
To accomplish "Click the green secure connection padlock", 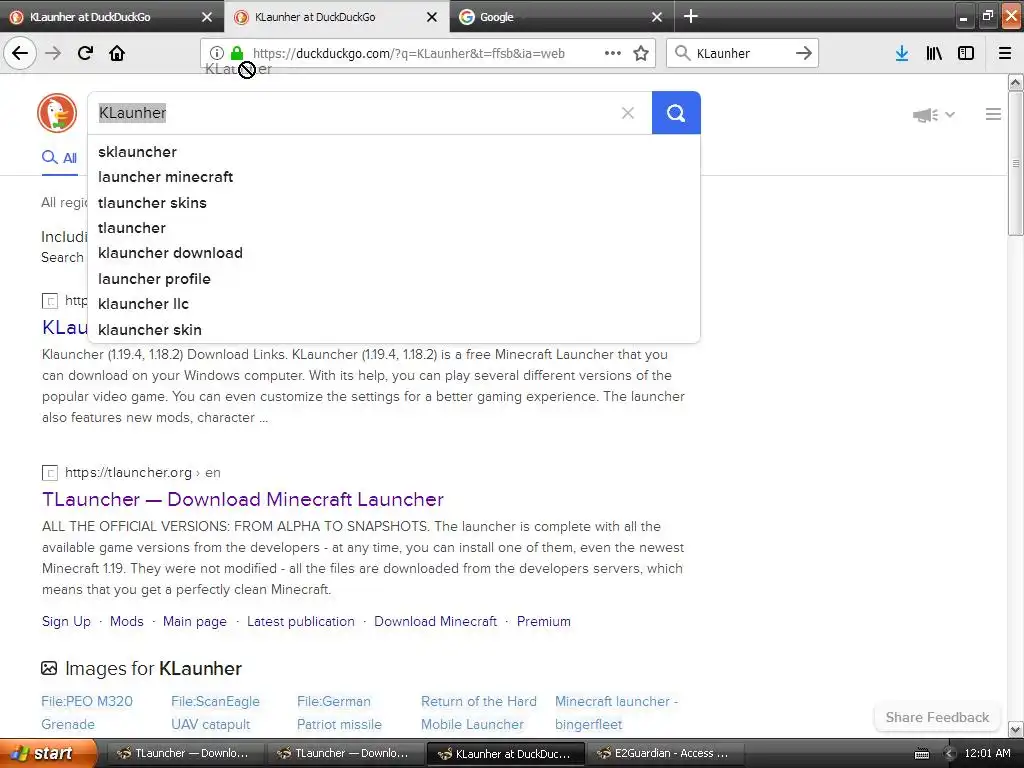I will pos(237,53).
